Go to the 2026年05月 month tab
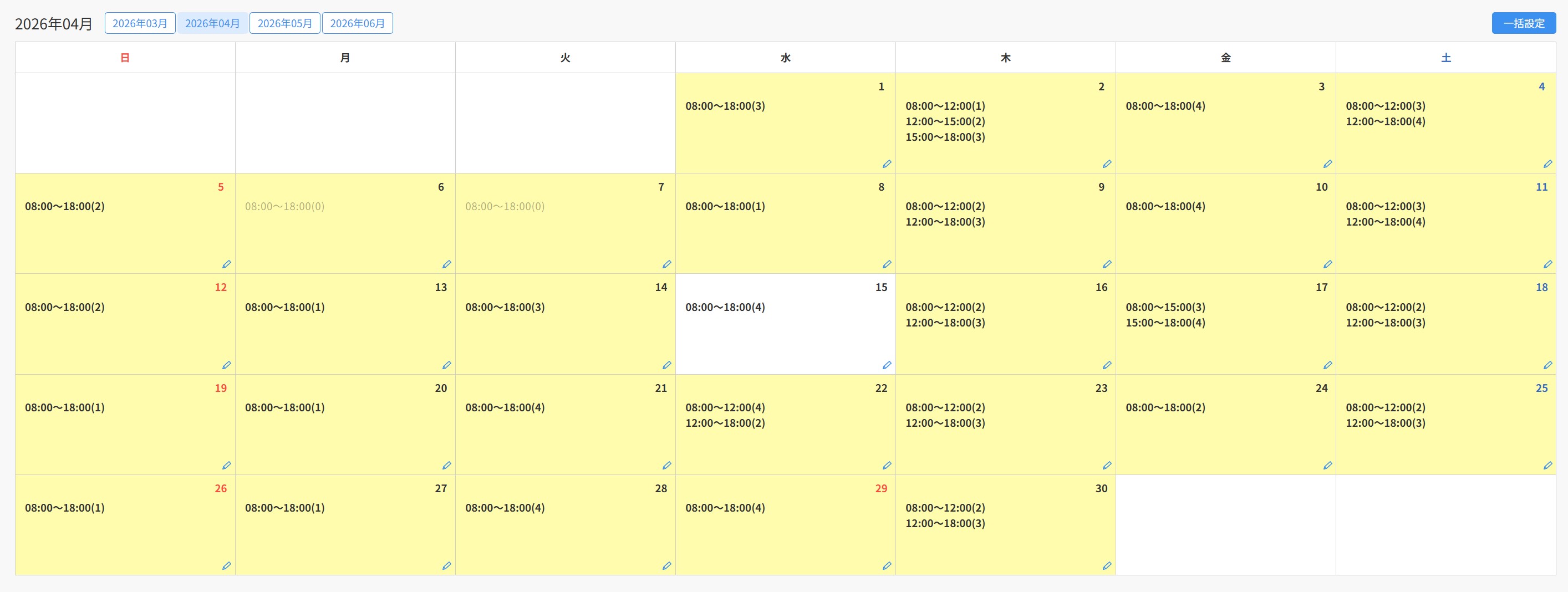Viewport: 1568px width, 592px height. 284,23
